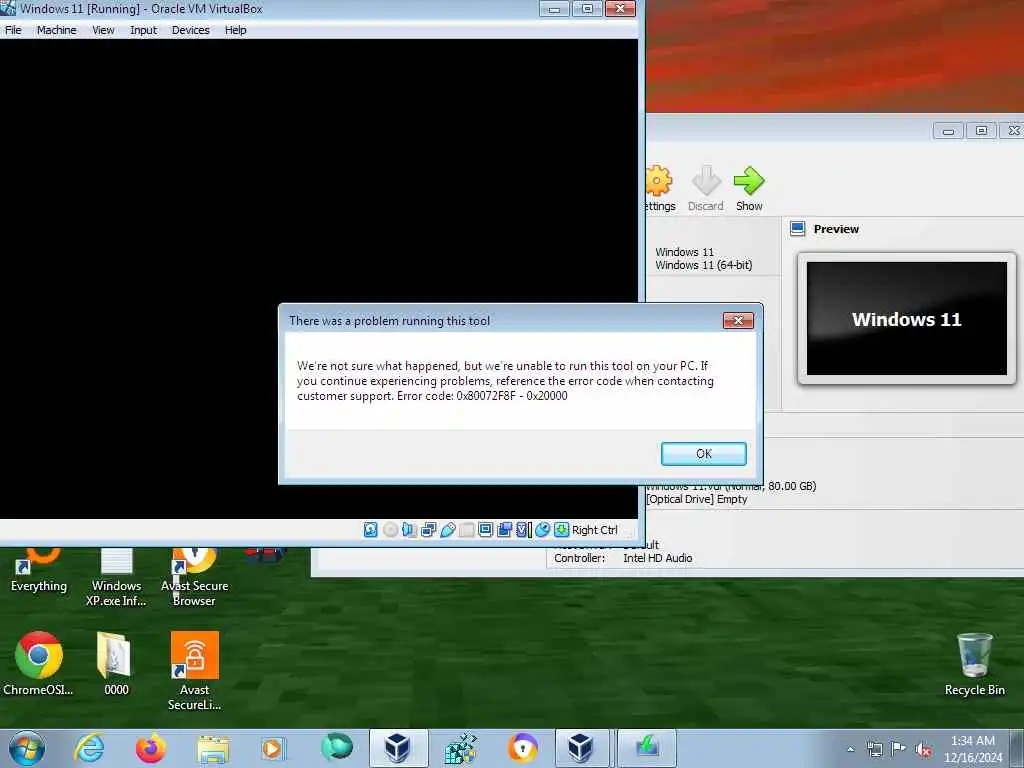Screen dimensions: 1024x768
Task: Select the ChromeOSI... desktop icon
Action: [39, 663]
